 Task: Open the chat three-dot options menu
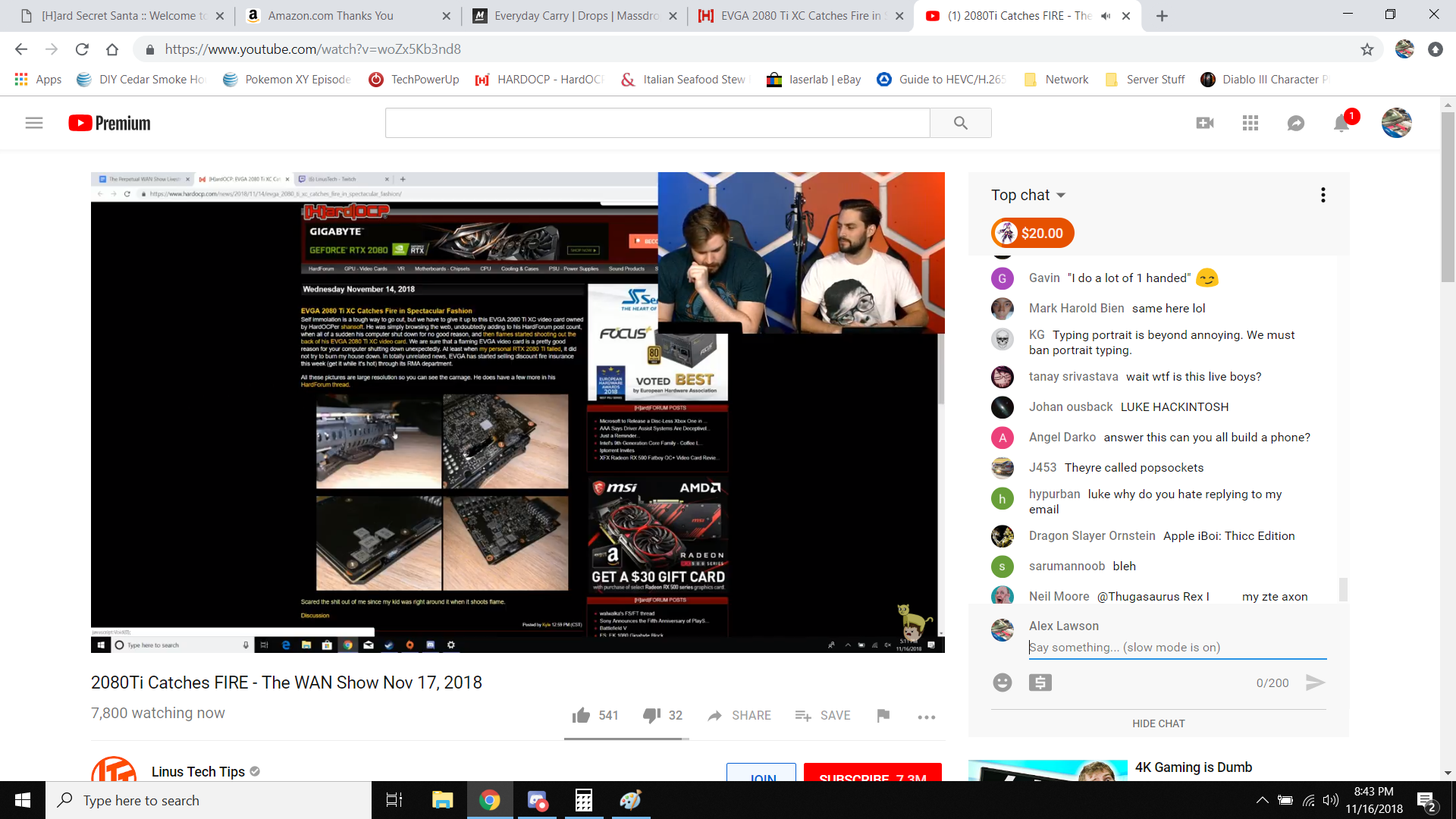tap(1323, 195)
